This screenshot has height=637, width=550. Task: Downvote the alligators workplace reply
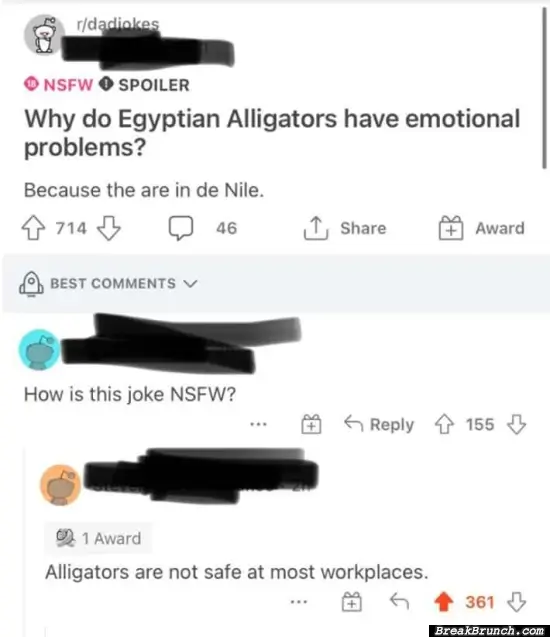517,602
